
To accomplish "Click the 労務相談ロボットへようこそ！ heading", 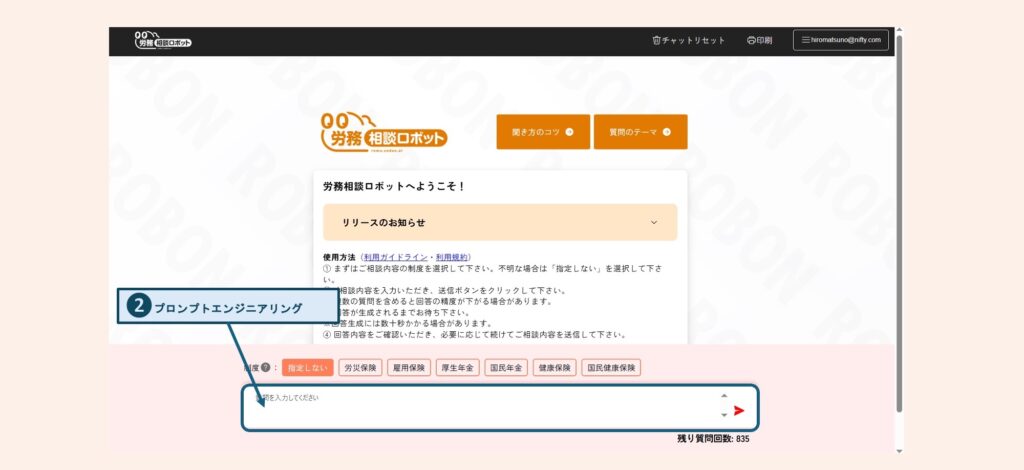I will click(394, 187).
